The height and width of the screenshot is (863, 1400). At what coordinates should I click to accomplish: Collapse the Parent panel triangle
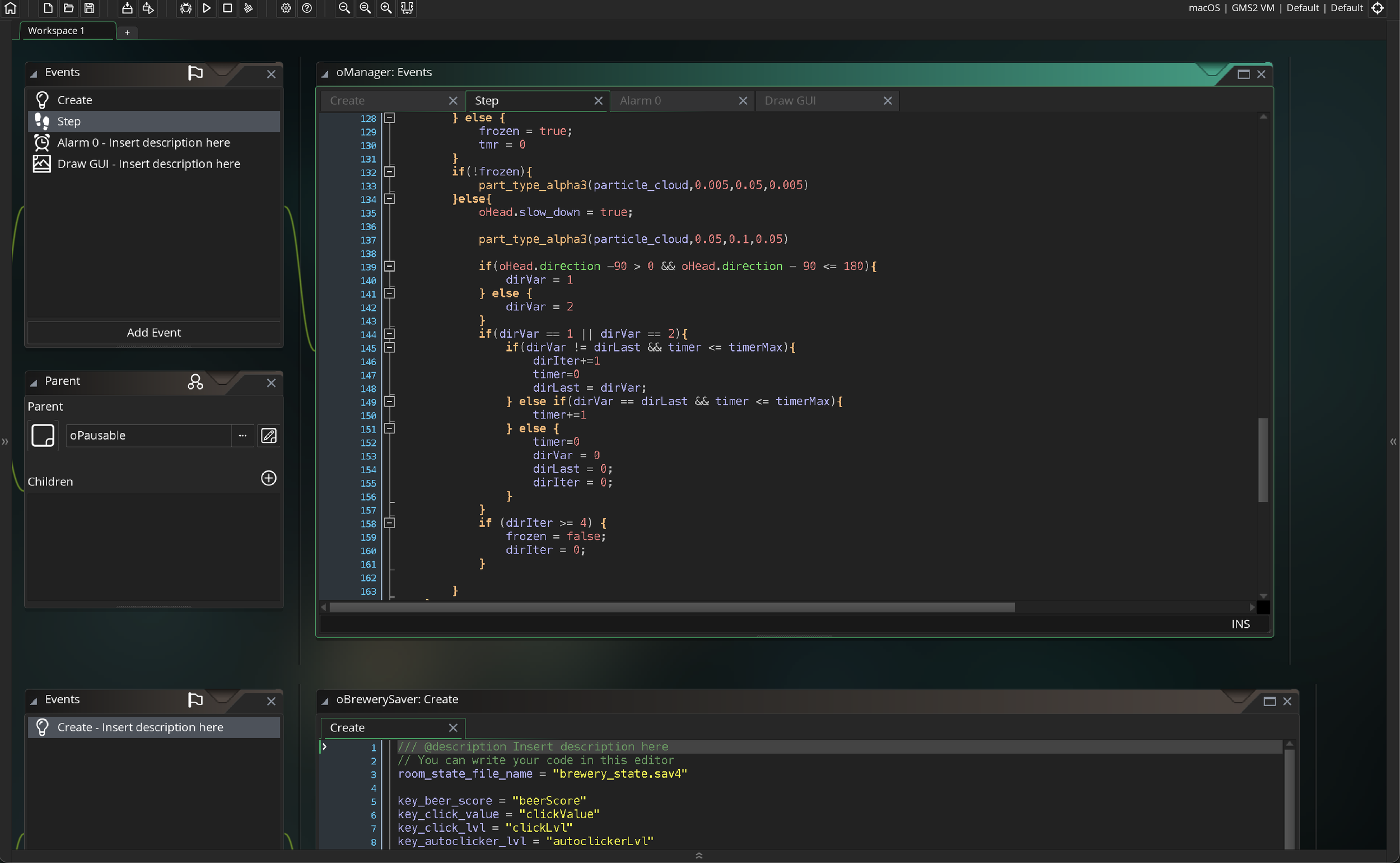tap(34, 382)
